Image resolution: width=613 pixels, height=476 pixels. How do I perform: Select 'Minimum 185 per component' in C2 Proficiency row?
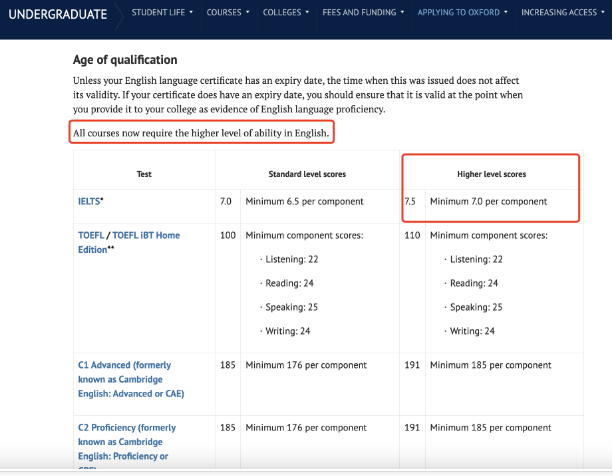490,428
